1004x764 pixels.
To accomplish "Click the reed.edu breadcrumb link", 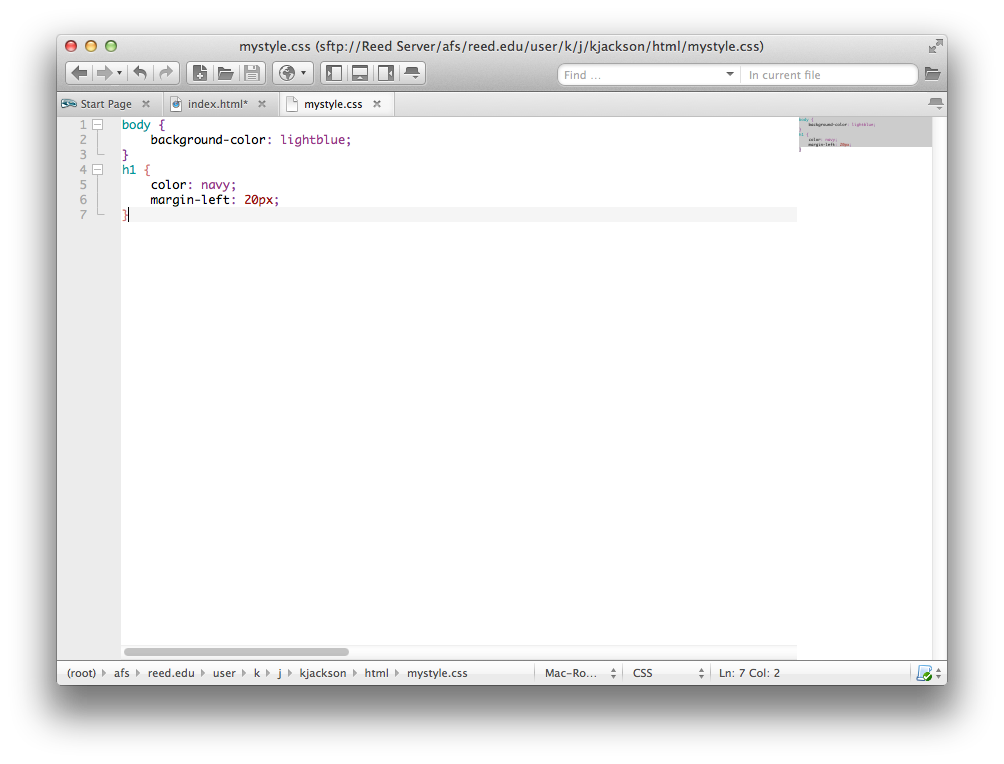I will 171,673.
